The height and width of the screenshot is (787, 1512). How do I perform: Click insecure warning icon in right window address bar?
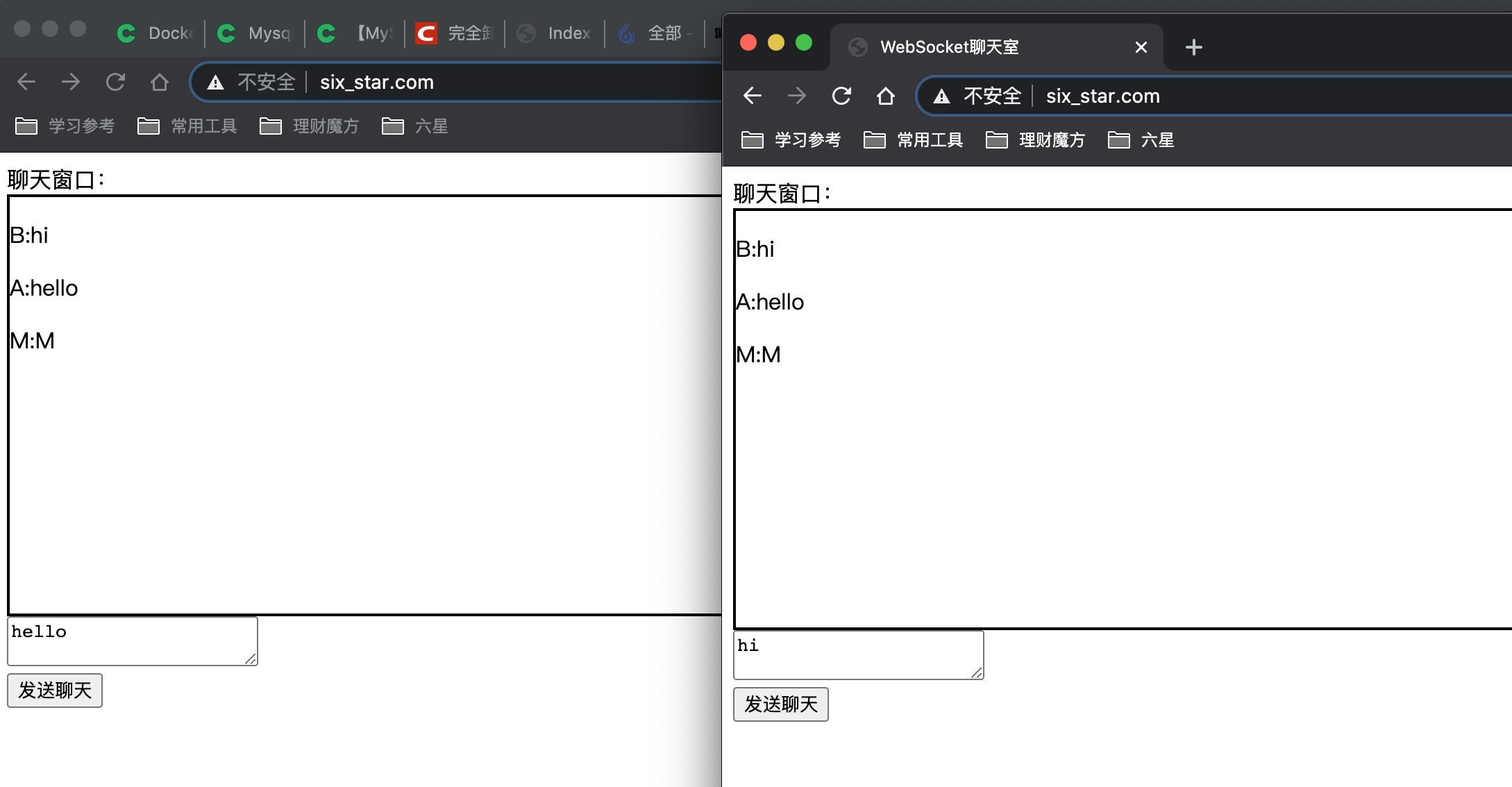(942, 96)
